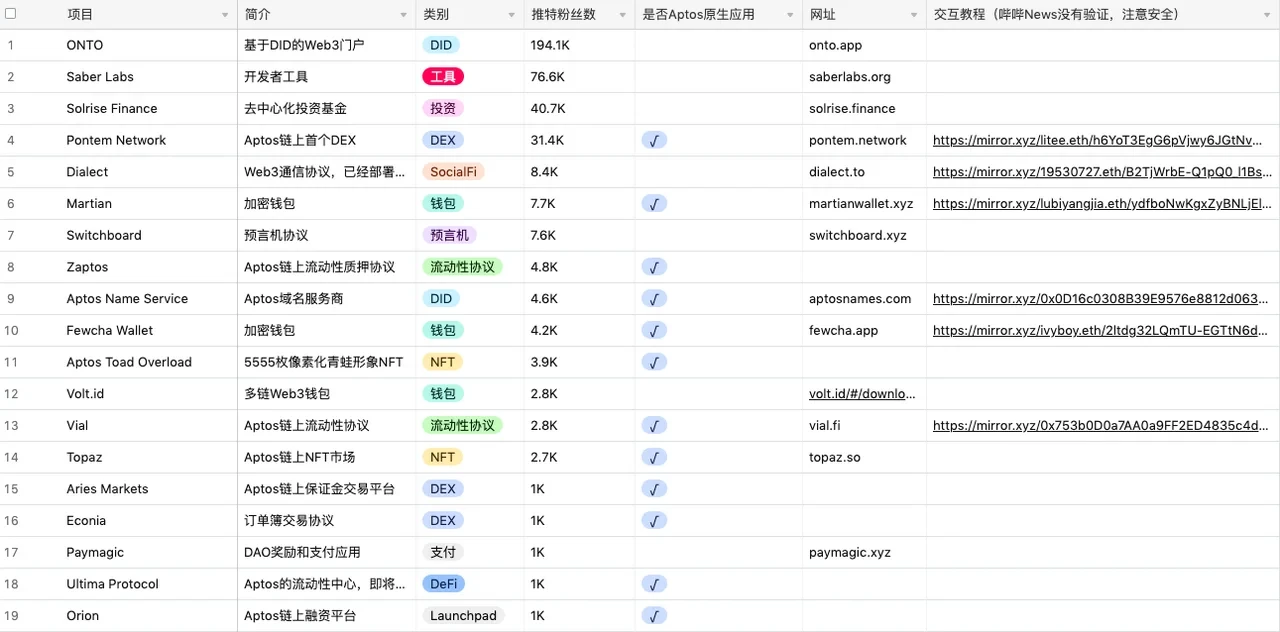Open the volt.id download link

tap(861, 394)
